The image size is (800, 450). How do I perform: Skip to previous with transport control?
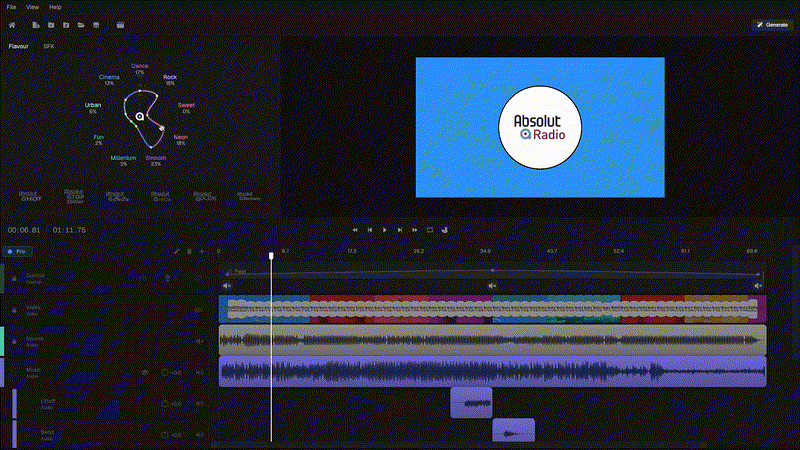pos(370,230)
